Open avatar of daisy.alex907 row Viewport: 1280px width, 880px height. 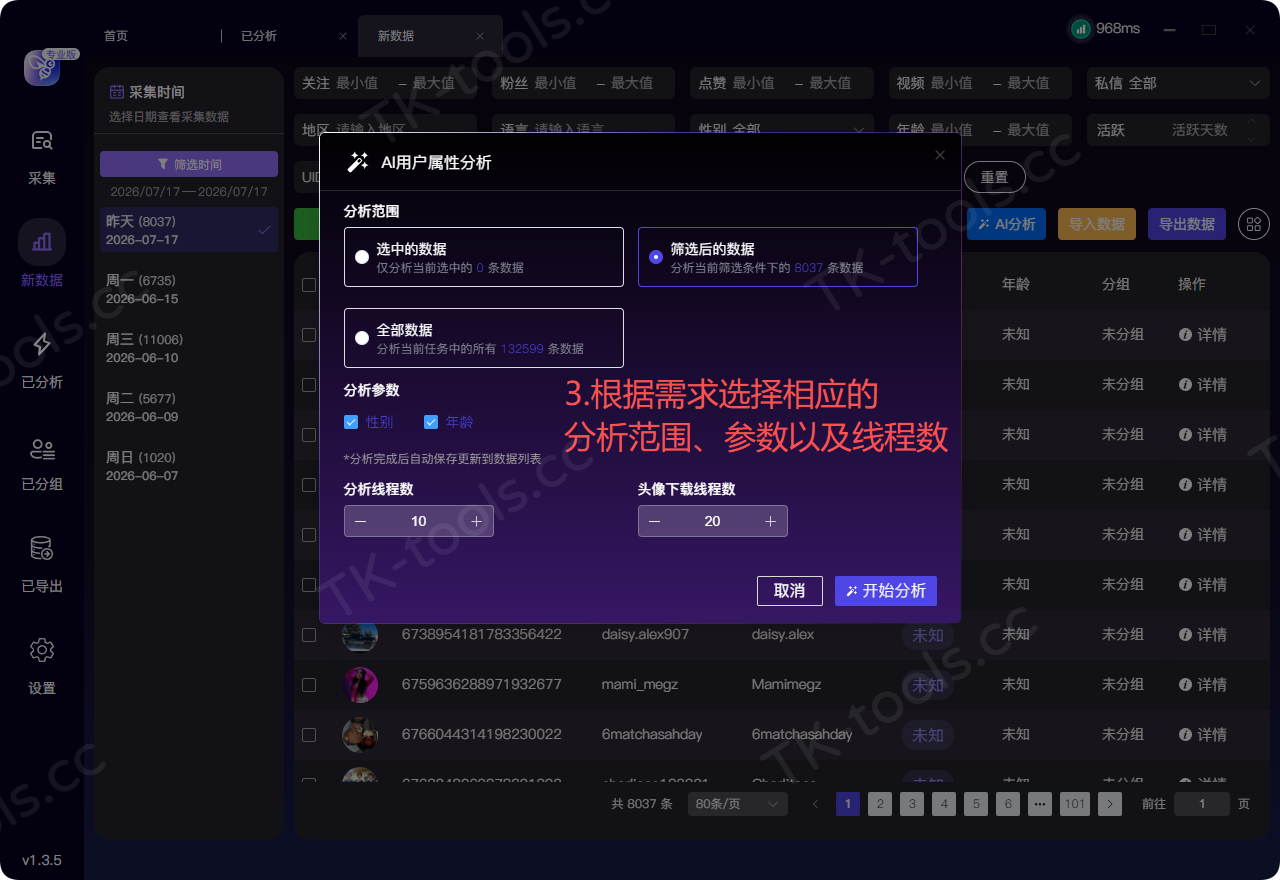point(360,635)
